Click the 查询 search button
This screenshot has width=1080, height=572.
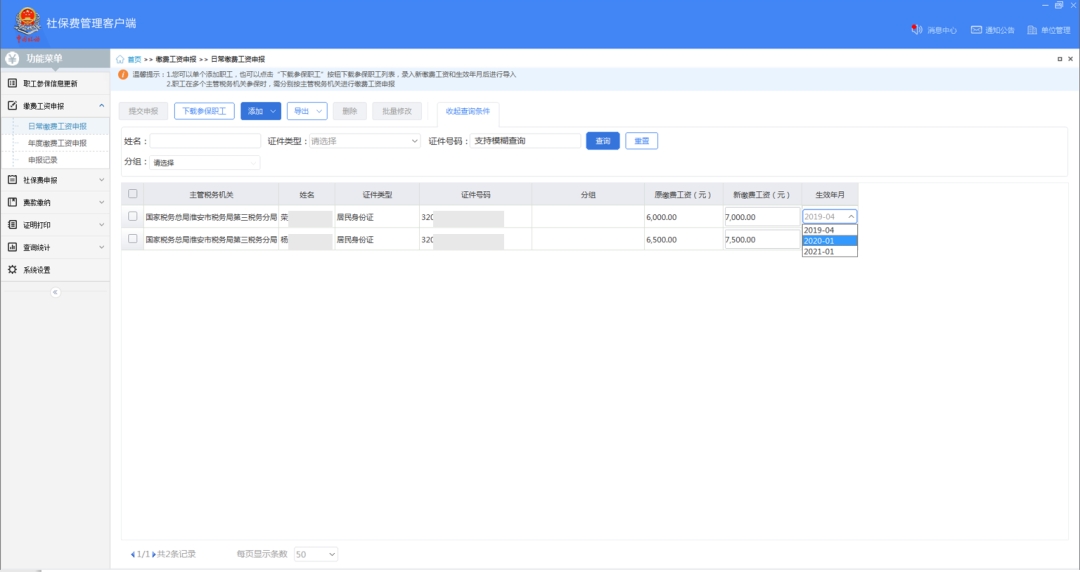603,141
